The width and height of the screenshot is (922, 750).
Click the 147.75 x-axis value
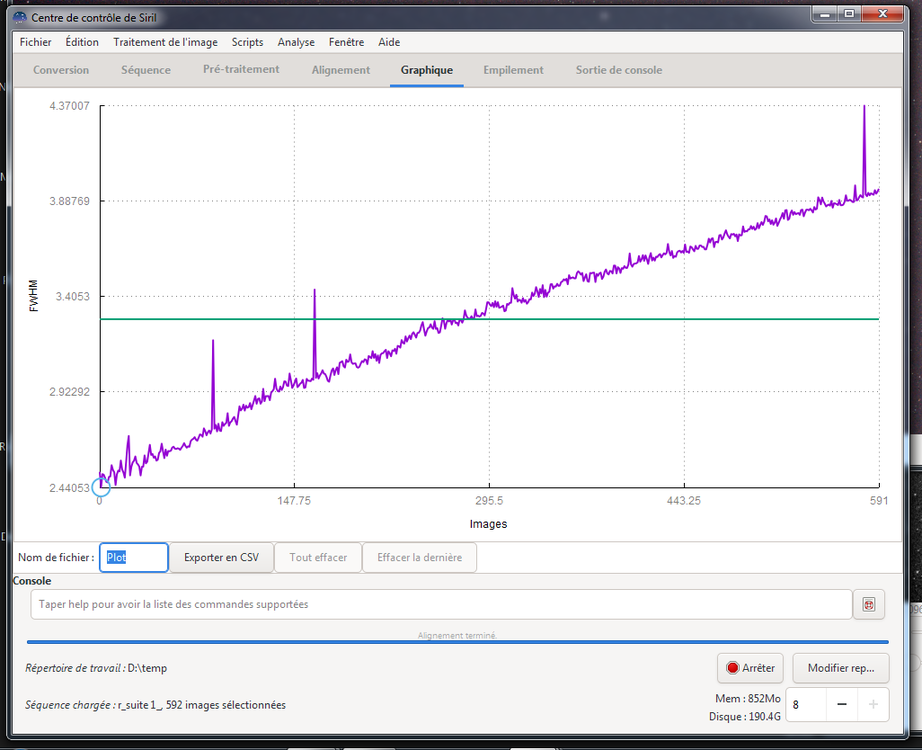point(294,501)
